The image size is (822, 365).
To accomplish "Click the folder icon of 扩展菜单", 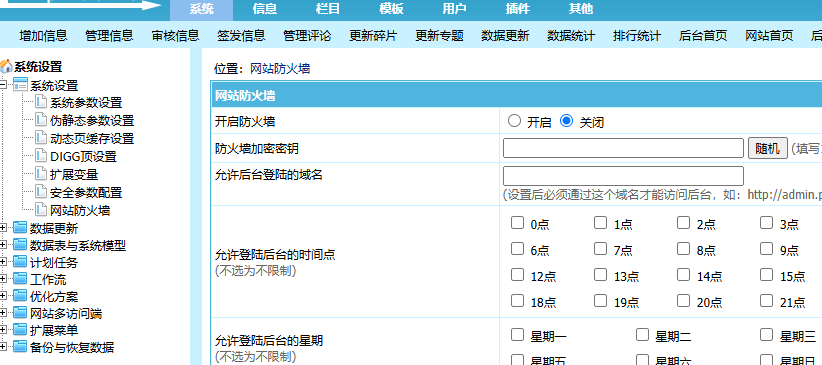I will (20, 330).
